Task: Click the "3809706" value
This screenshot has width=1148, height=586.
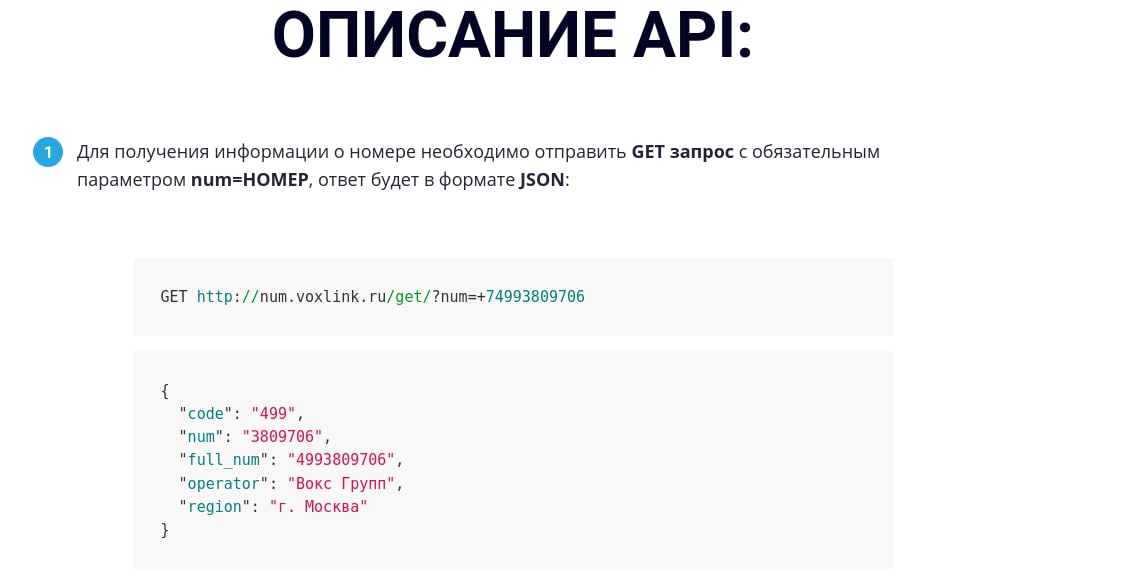Action: [x=283, y=437]
